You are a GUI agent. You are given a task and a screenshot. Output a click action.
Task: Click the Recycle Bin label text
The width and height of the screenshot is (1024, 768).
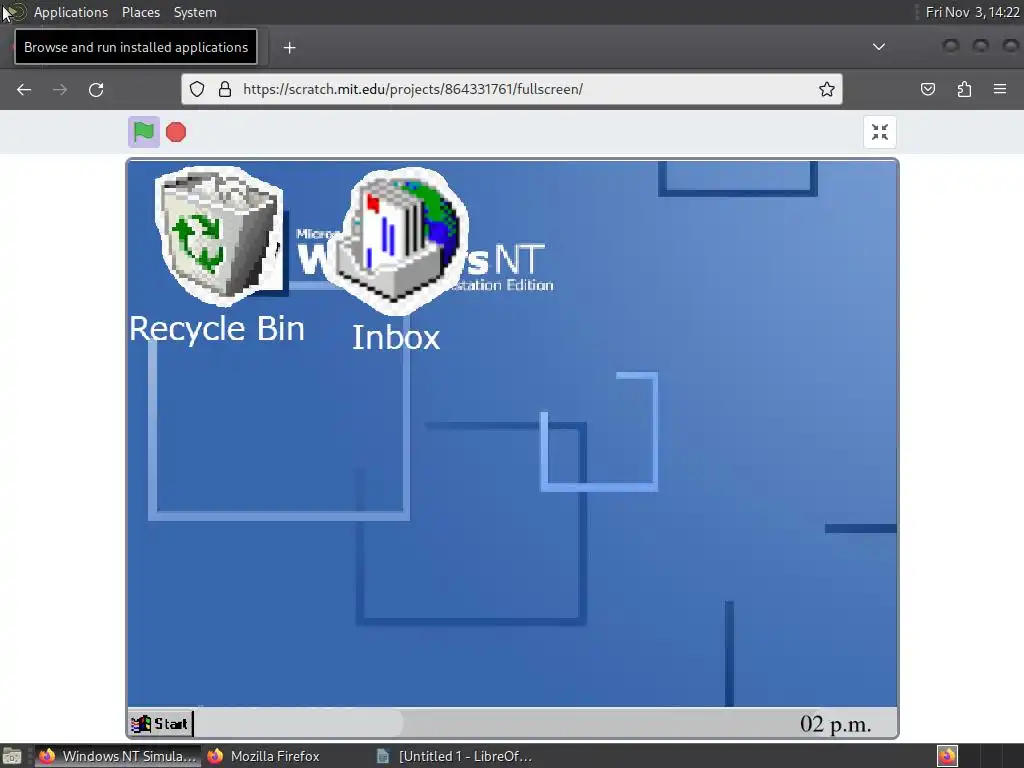[217, 328]
